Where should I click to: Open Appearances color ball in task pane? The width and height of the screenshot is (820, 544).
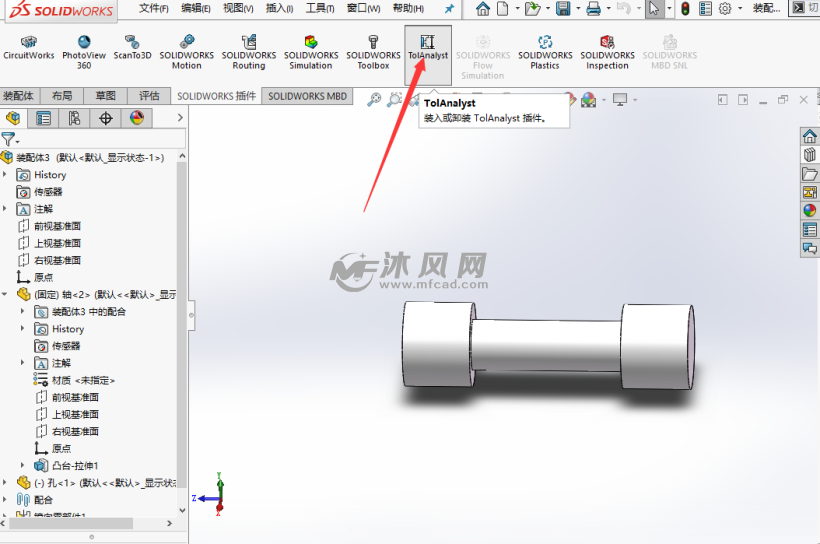click(810, 210)
